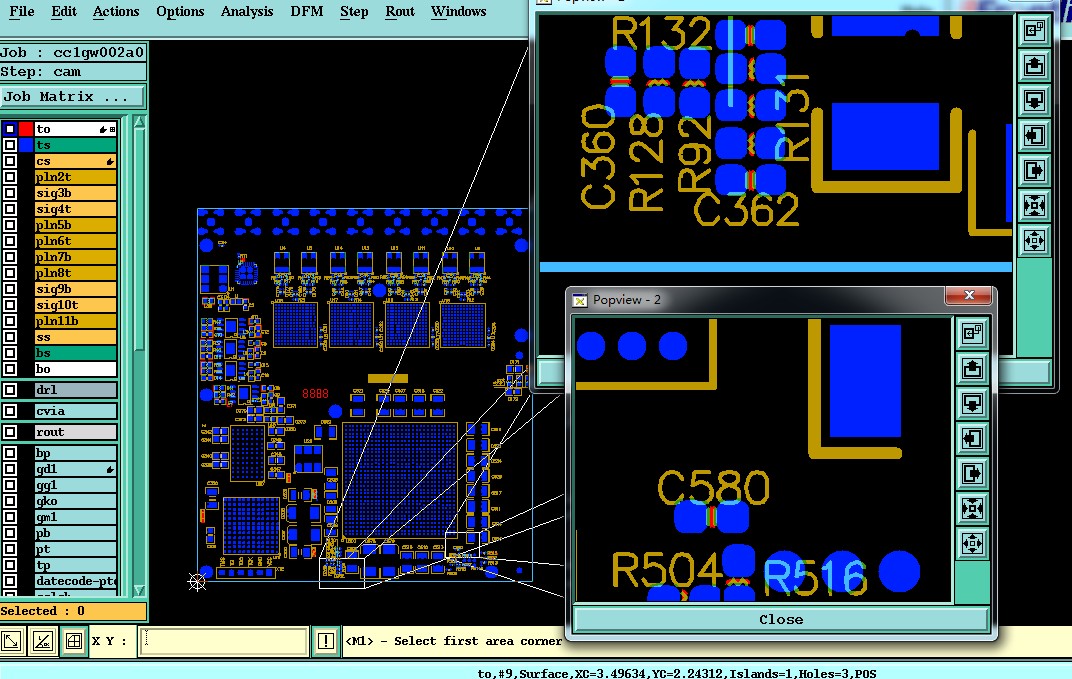Open the Rout menu
This screenshot has height=679, width=1072.
[x=400, y=12]
